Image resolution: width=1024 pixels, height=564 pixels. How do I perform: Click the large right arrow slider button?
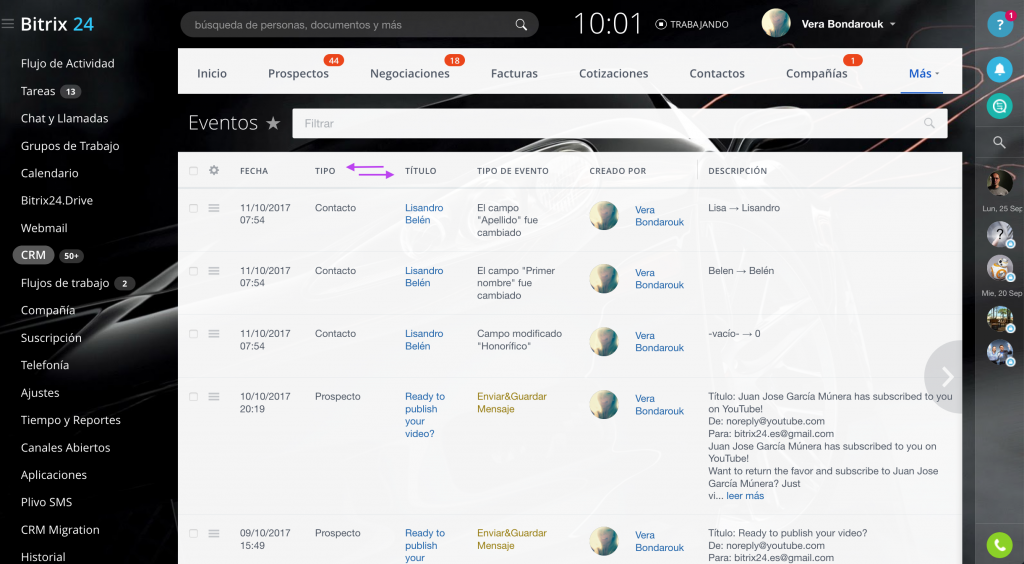click(x=944, y=377)
